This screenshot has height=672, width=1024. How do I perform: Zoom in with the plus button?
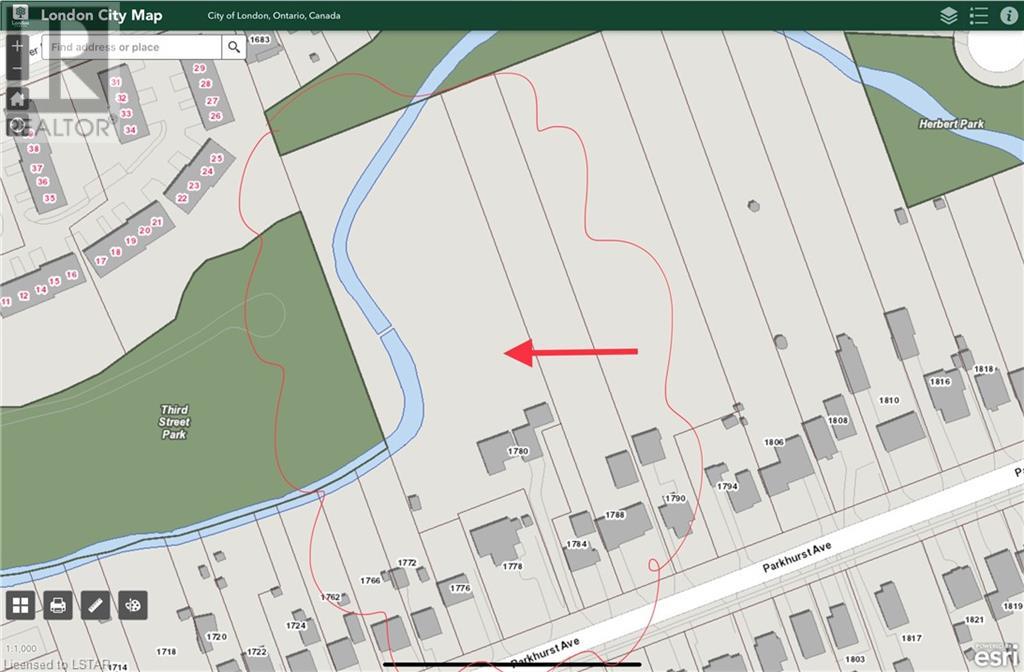[x=17, y=47]
